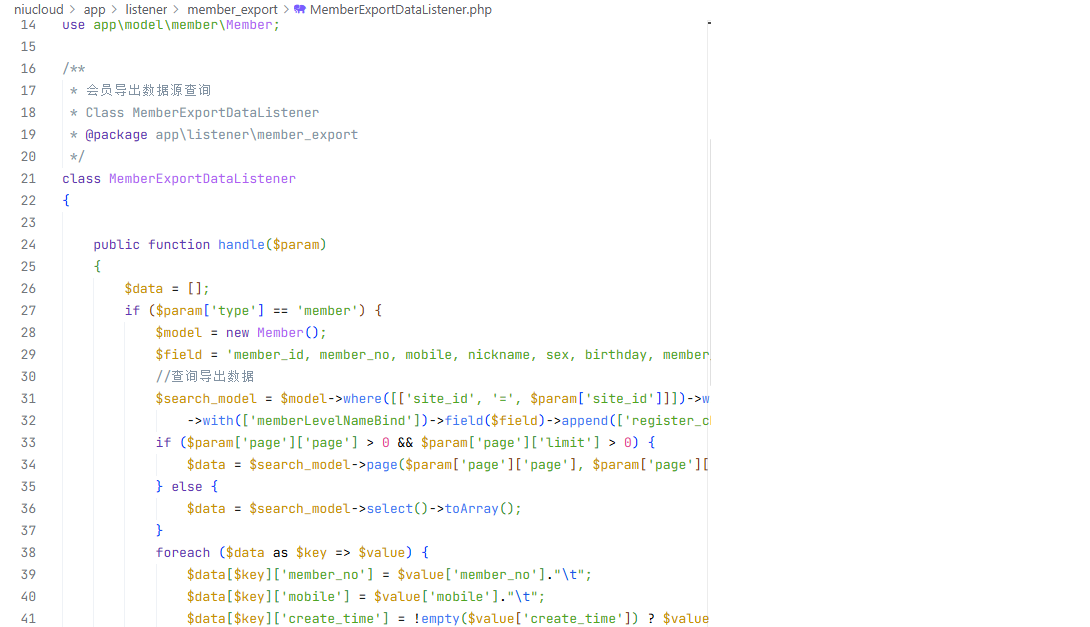Screen dimensions: 1090x627
Task: Click line number 21 in gutter
Action: click(28, 179)
